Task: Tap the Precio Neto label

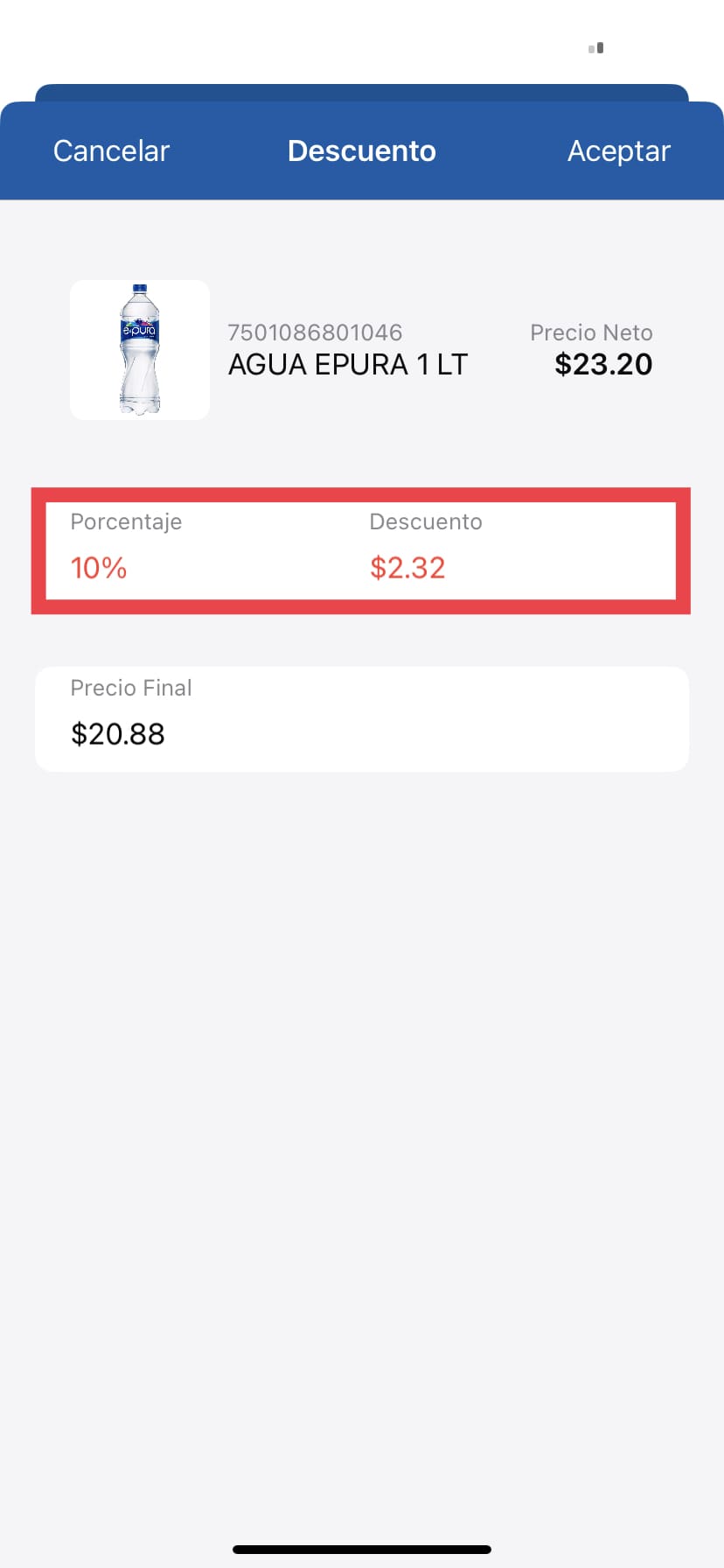Action: (x=591, y=332)
